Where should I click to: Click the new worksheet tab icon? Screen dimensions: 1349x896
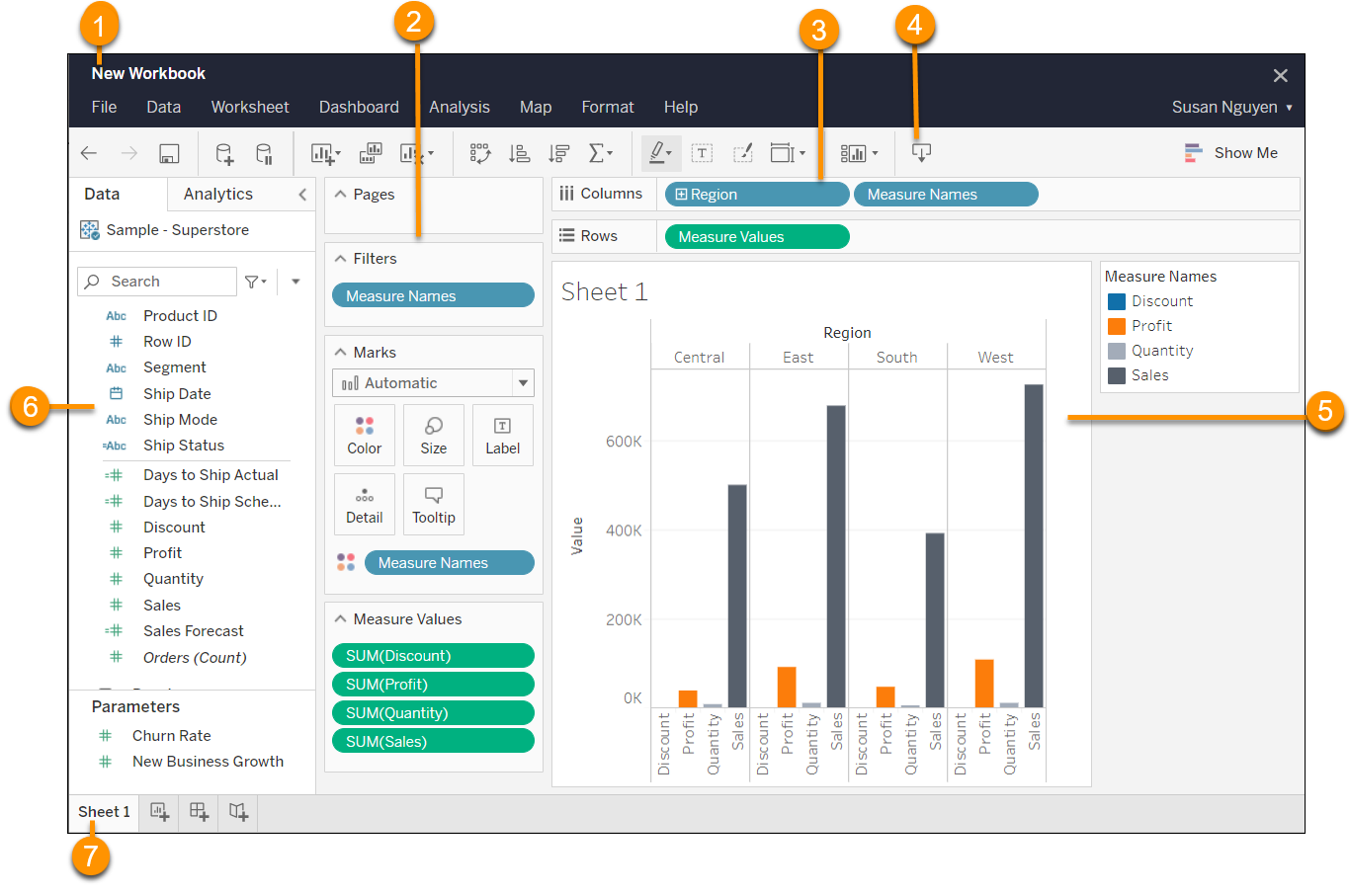pos(159,812)
